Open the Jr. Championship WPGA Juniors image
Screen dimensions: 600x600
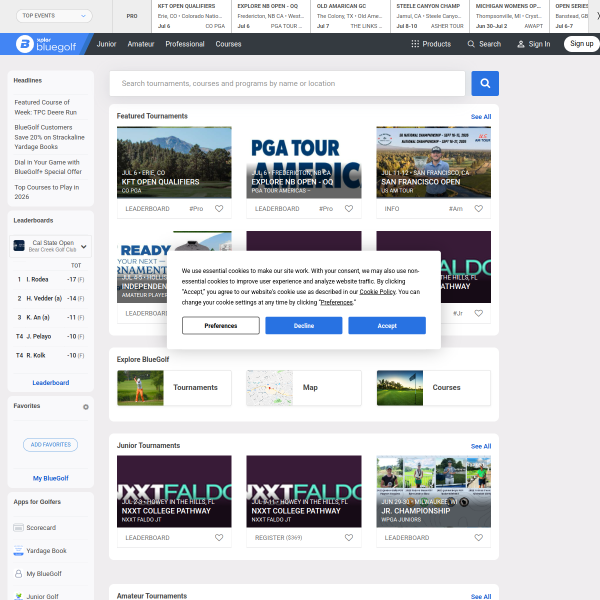coord(434,491)
